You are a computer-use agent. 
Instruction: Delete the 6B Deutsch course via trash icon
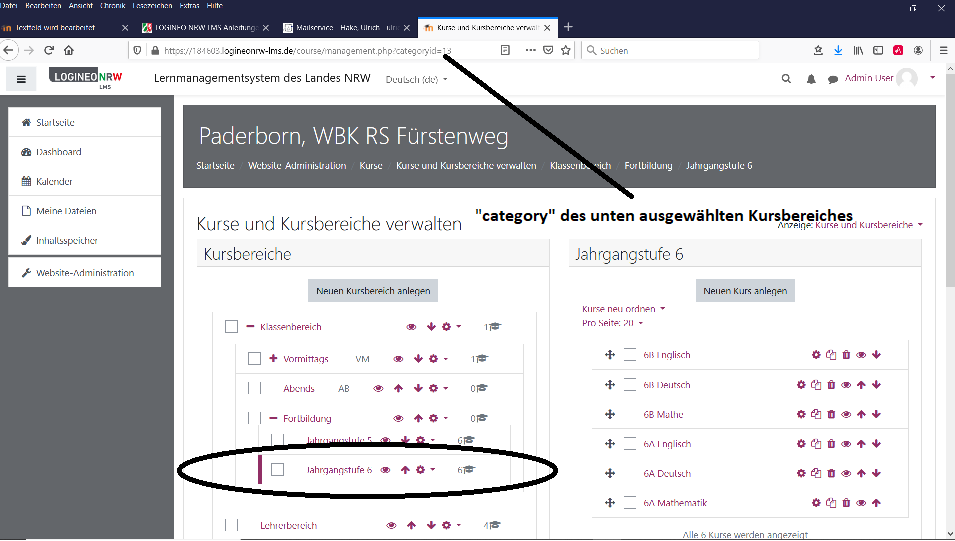pos(831,385)
